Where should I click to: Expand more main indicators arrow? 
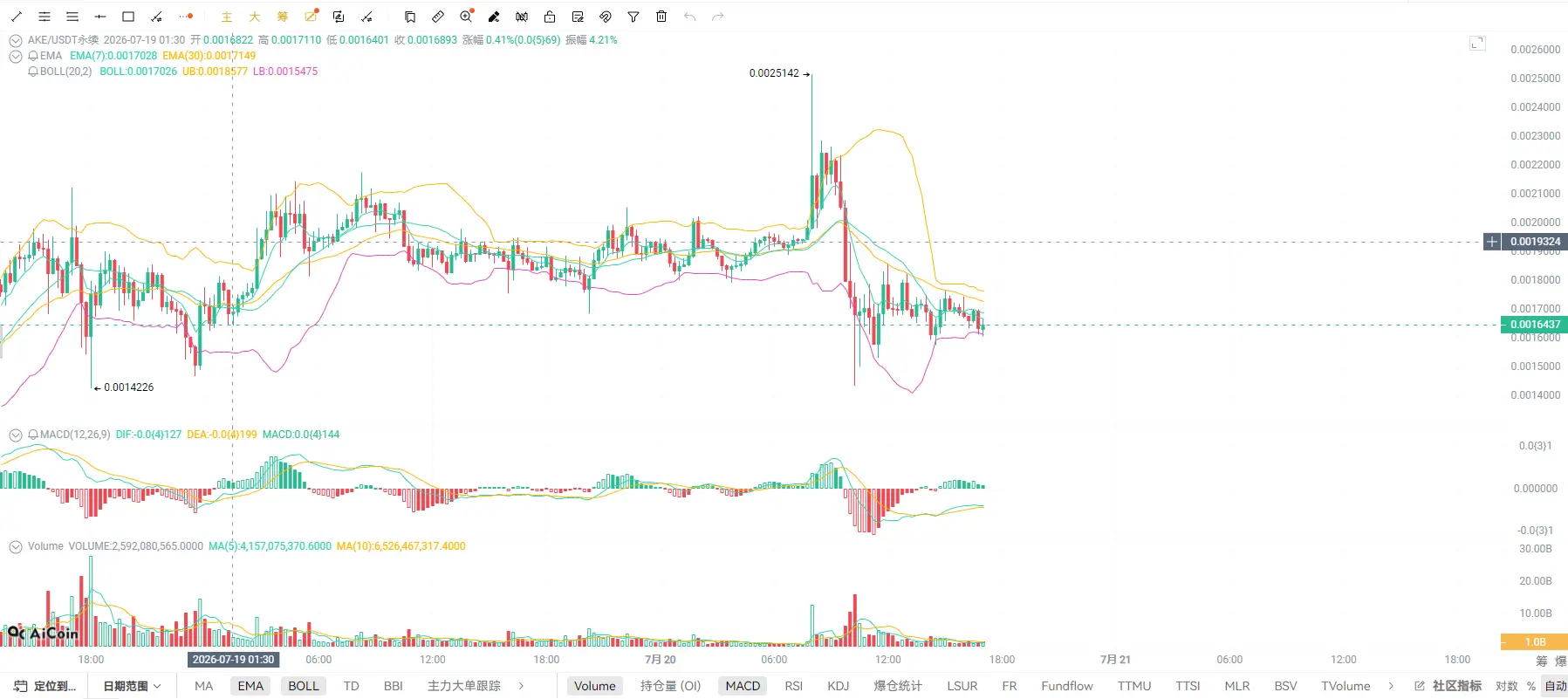[521, 686]
